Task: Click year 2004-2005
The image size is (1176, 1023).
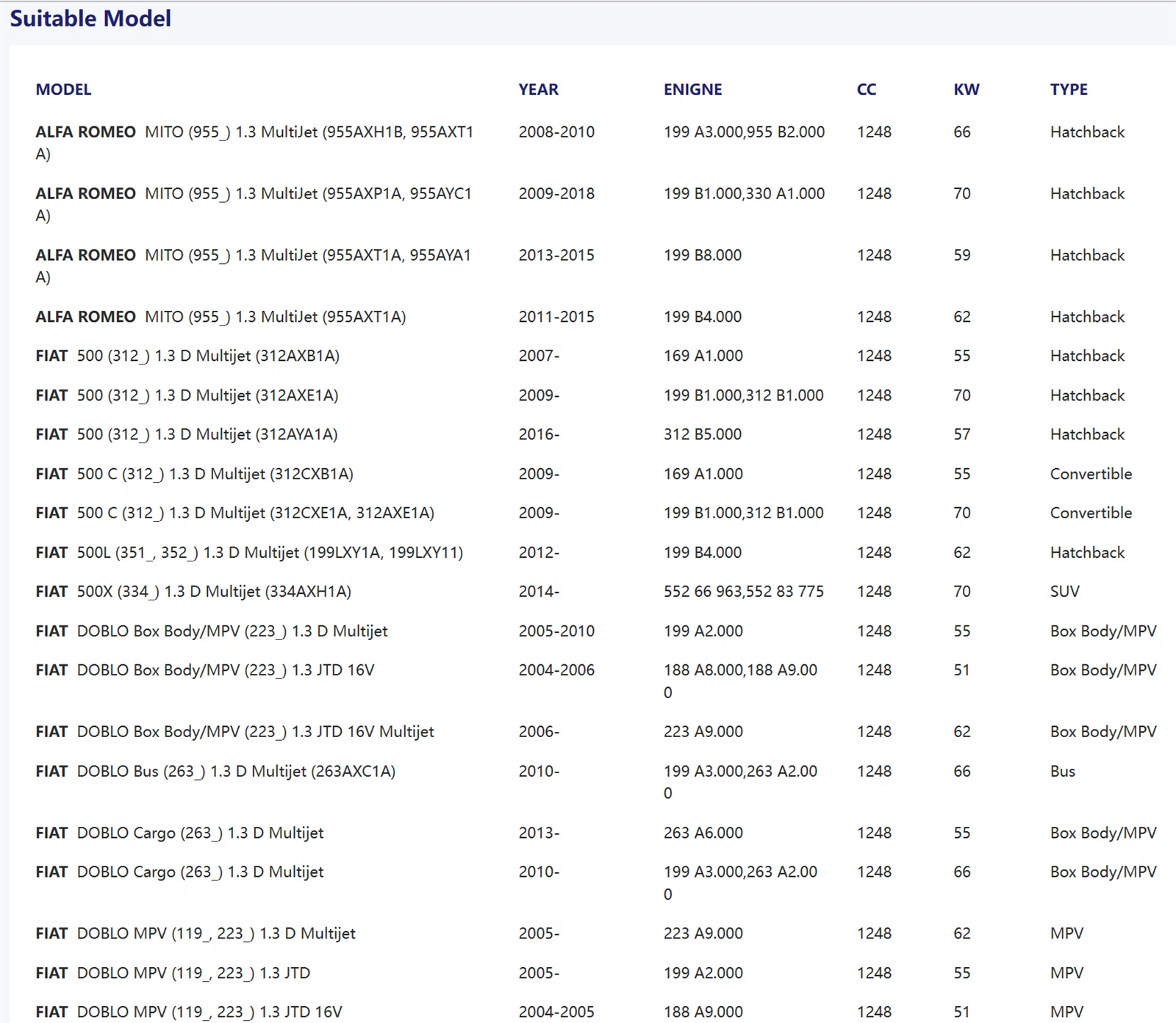Action: coord(556,1013)
